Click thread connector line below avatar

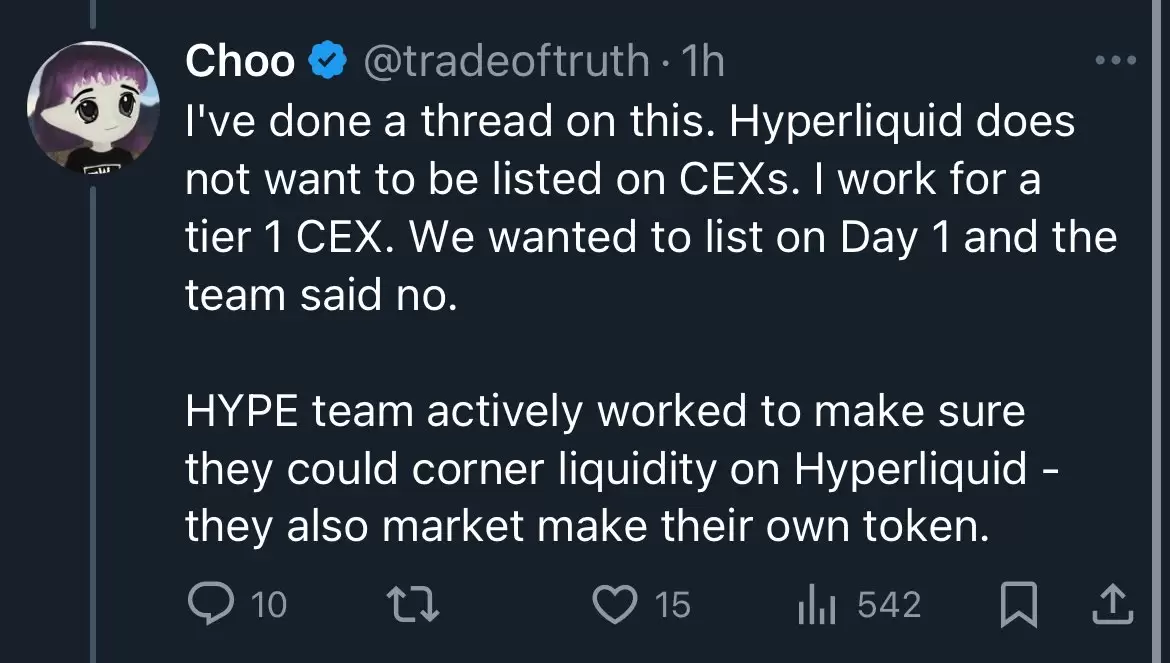pyautogui.click(x=93, y=424)
